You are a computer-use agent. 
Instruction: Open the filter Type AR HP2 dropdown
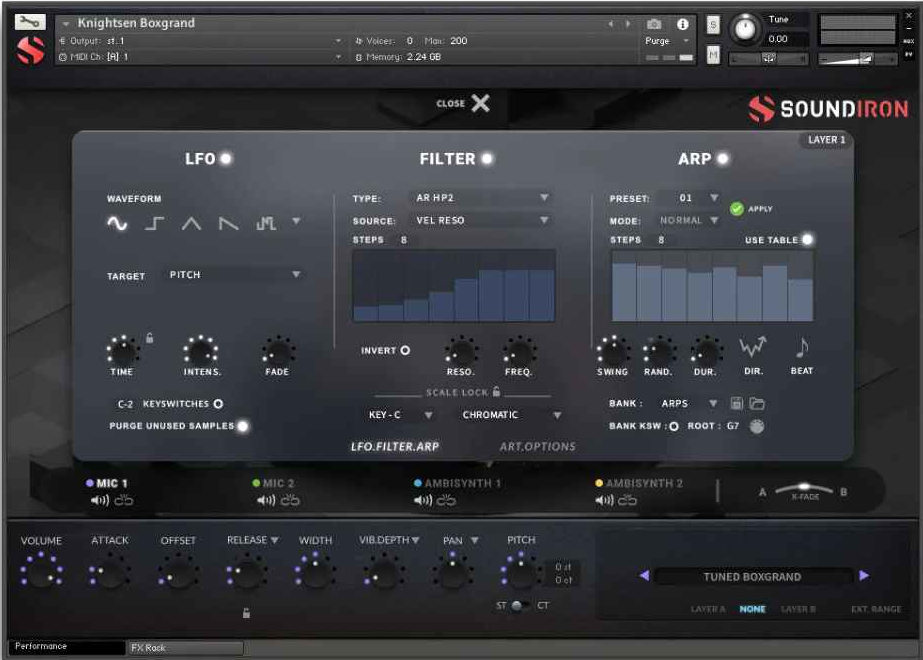point(482,198)
